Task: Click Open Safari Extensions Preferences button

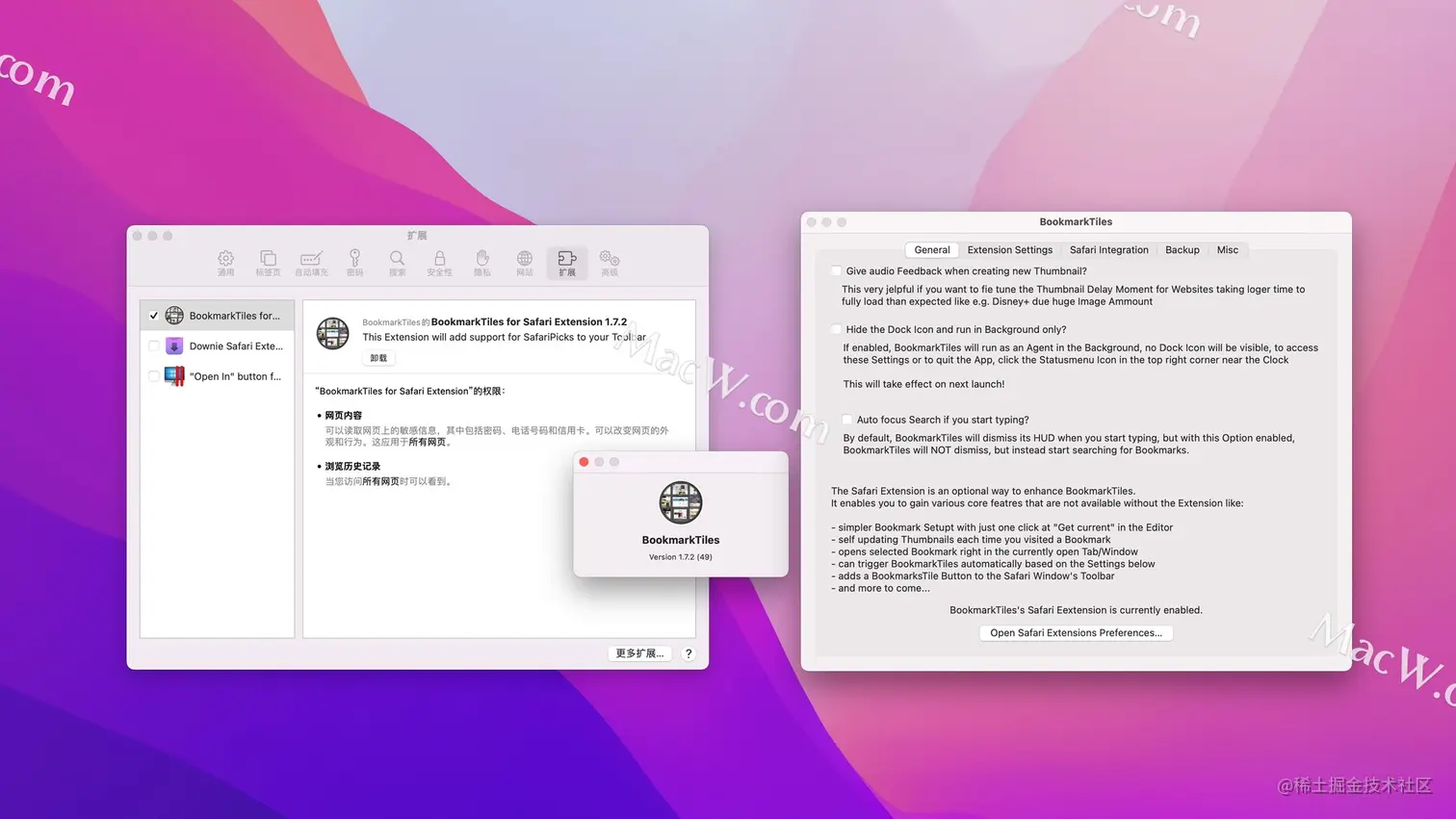Action: (x=1077, y=633)
